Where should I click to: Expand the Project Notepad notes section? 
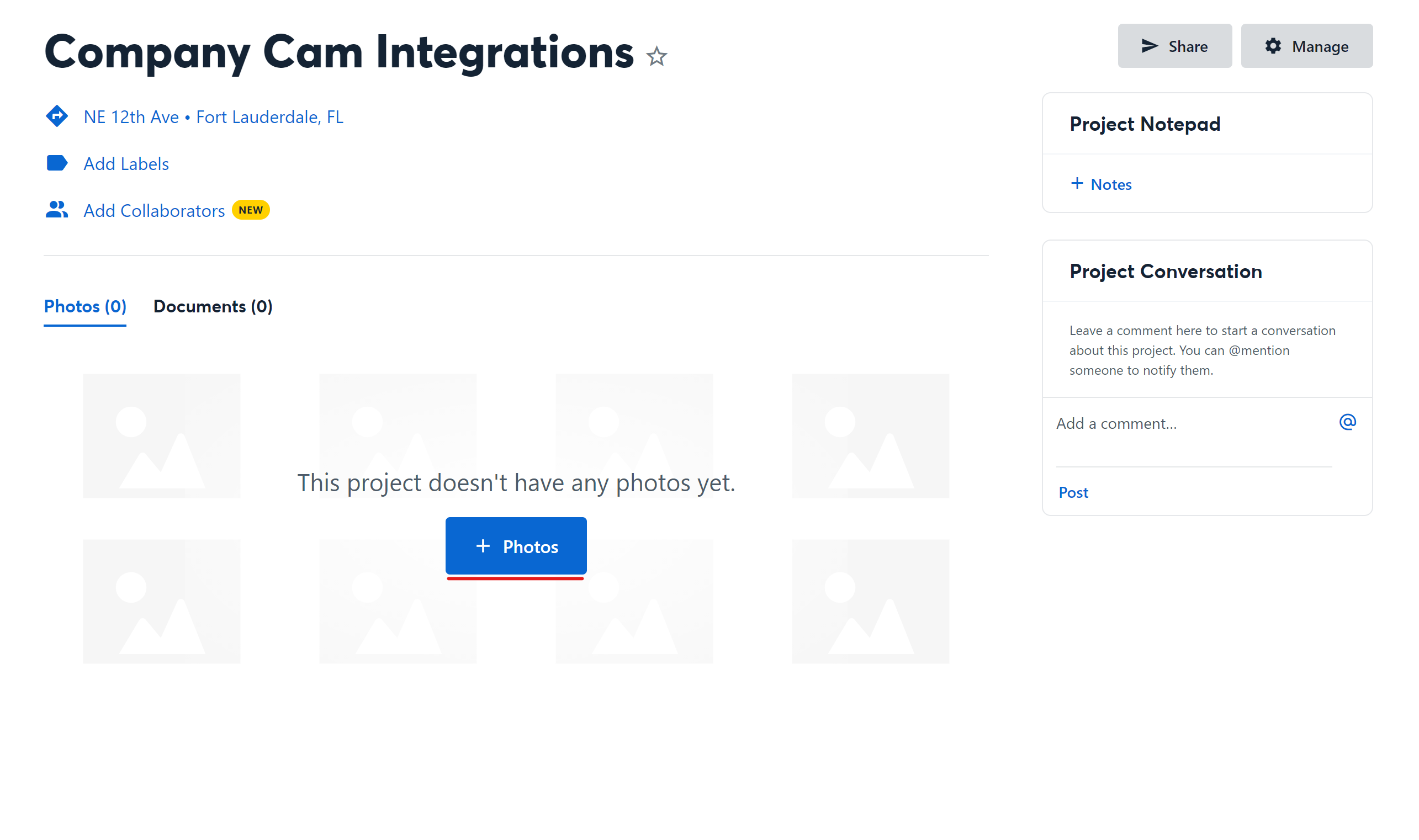(1100, 183)
